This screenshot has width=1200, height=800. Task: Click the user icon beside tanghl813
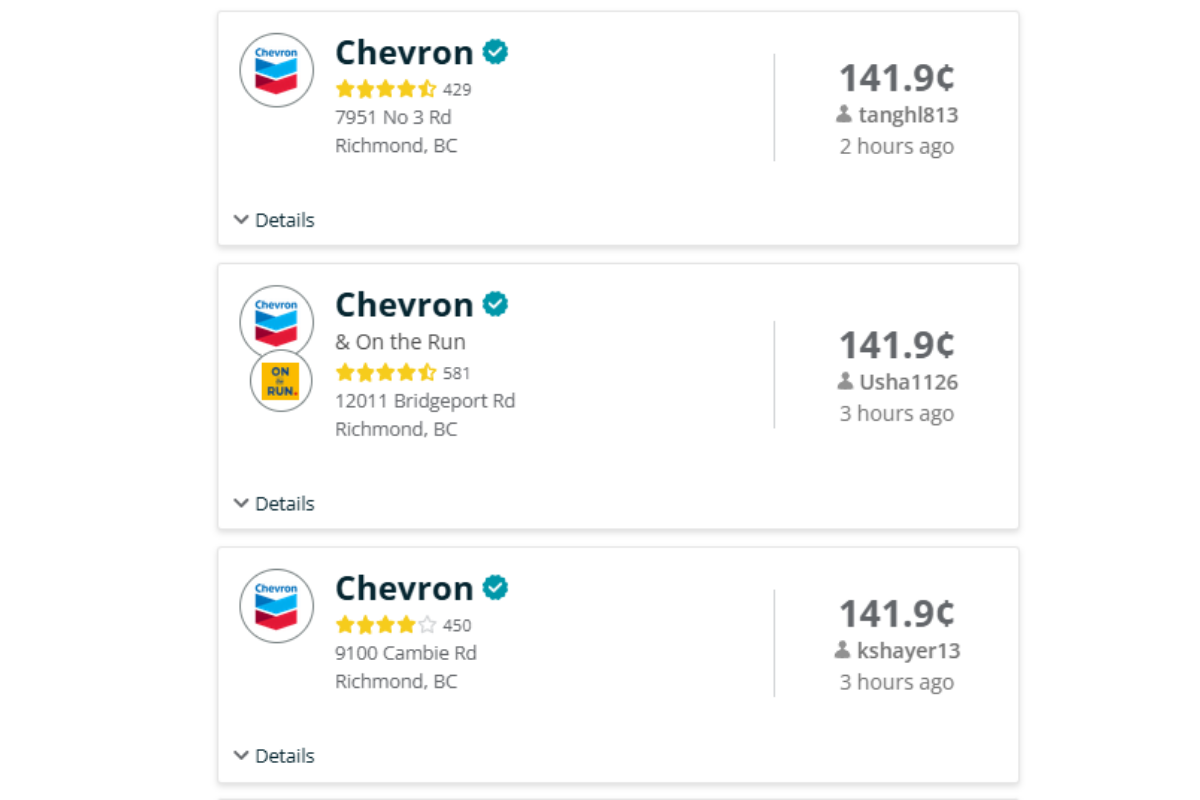845,114
